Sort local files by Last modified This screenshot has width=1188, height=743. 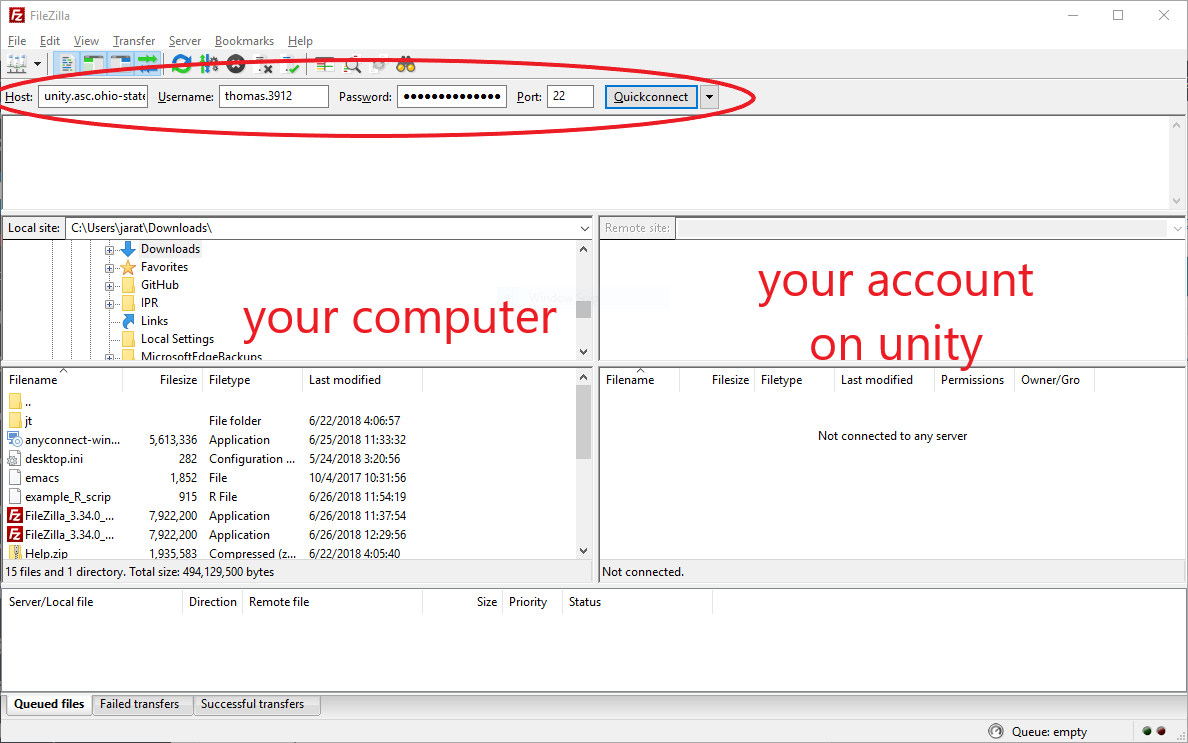363,380
